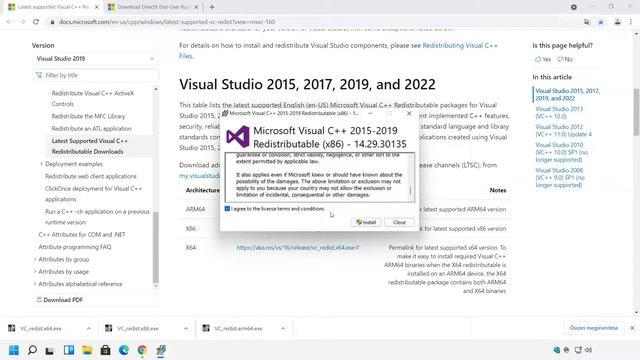
Task: Open File Explorer from the taskbar
Action: click(x=87, y=350)
